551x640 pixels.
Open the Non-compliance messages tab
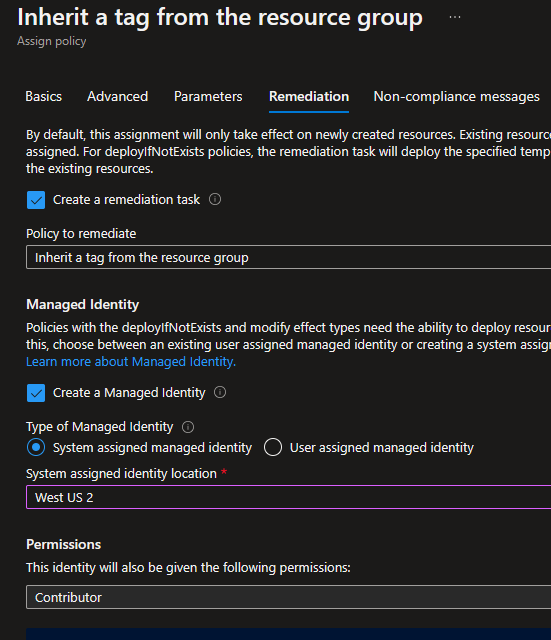[x=456, y=96]
